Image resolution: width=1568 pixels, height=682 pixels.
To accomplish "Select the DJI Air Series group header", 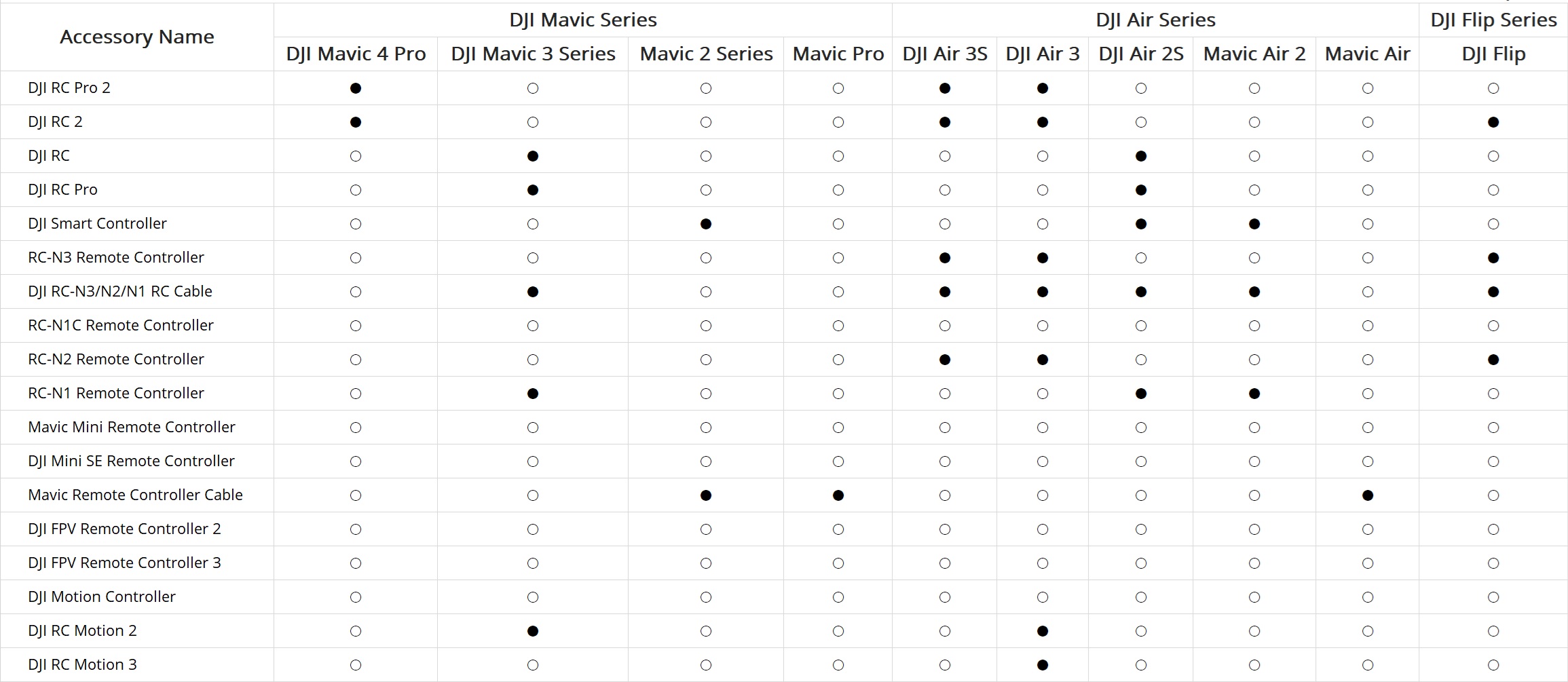I will (1155, 20).
